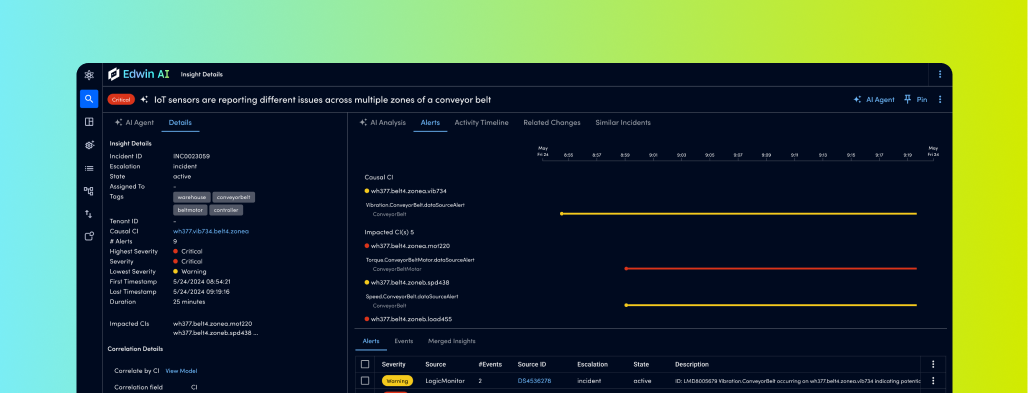Check the LogicMonitor alert row checkbox
Screen dimensions: 1028x393
click(x=365, y=381)
